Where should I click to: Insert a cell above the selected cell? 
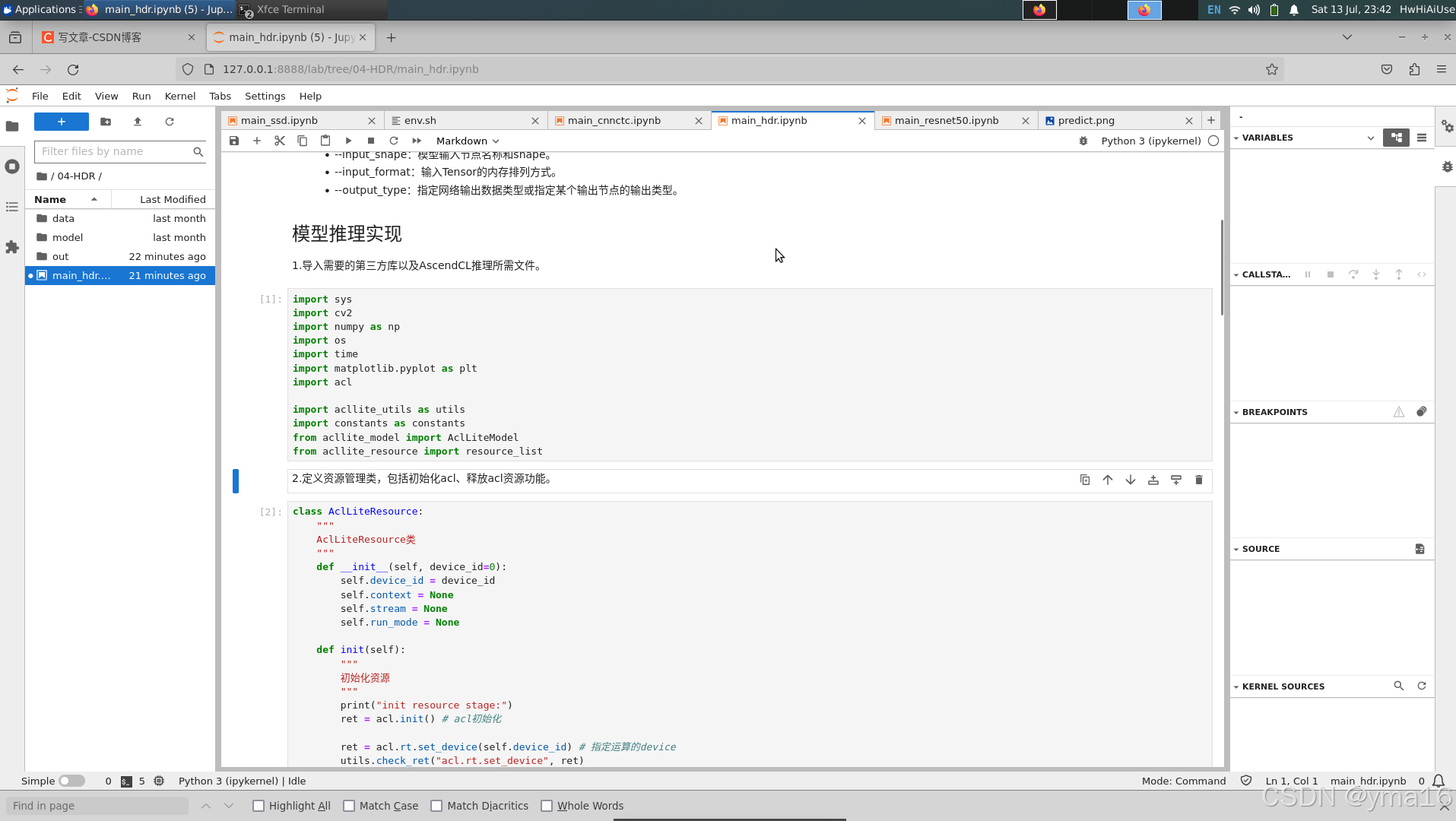click(1153, 480)
